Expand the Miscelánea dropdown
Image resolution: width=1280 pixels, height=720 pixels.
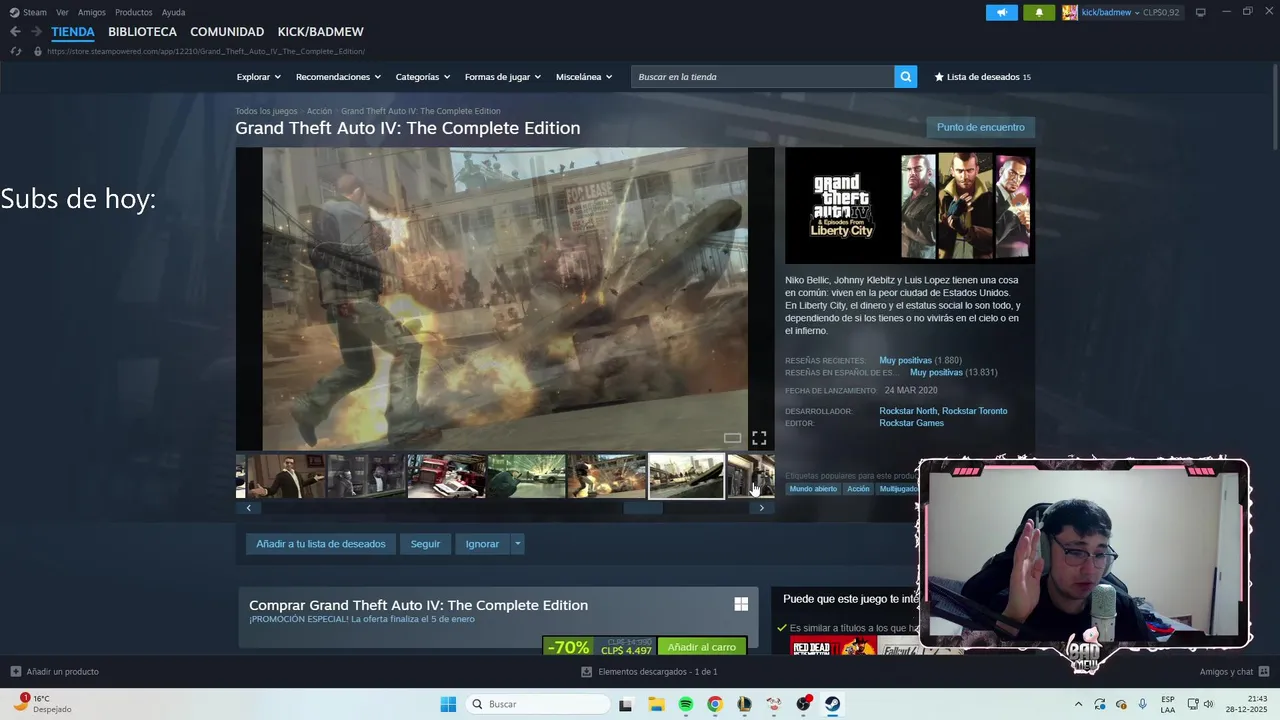[x=584, y=77]
